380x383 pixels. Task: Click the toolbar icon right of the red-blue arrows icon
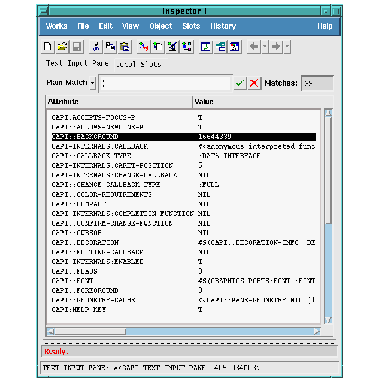click(158, 46)
